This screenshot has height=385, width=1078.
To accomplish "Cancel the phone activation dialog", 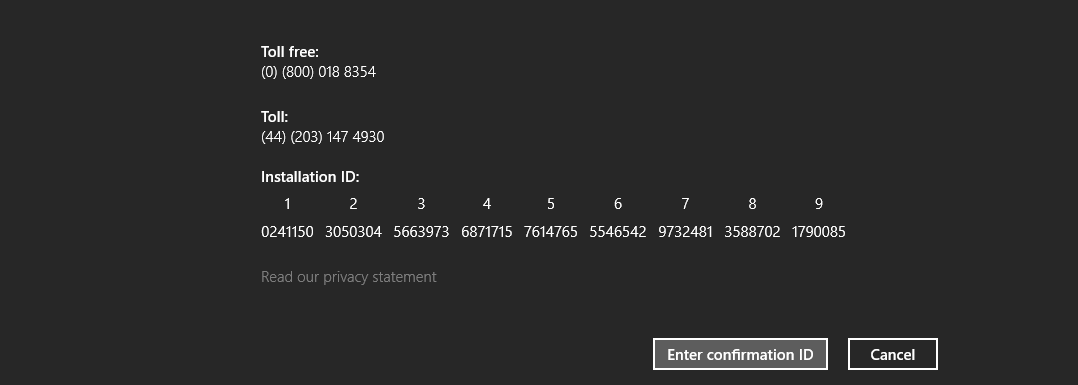I will 892,354.
